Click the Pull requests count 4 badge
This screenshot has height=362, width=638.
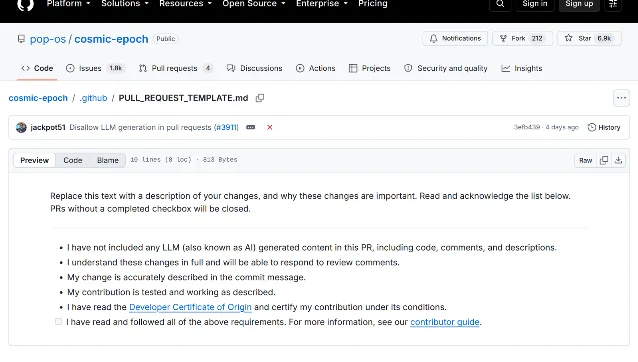click(208, 68)
